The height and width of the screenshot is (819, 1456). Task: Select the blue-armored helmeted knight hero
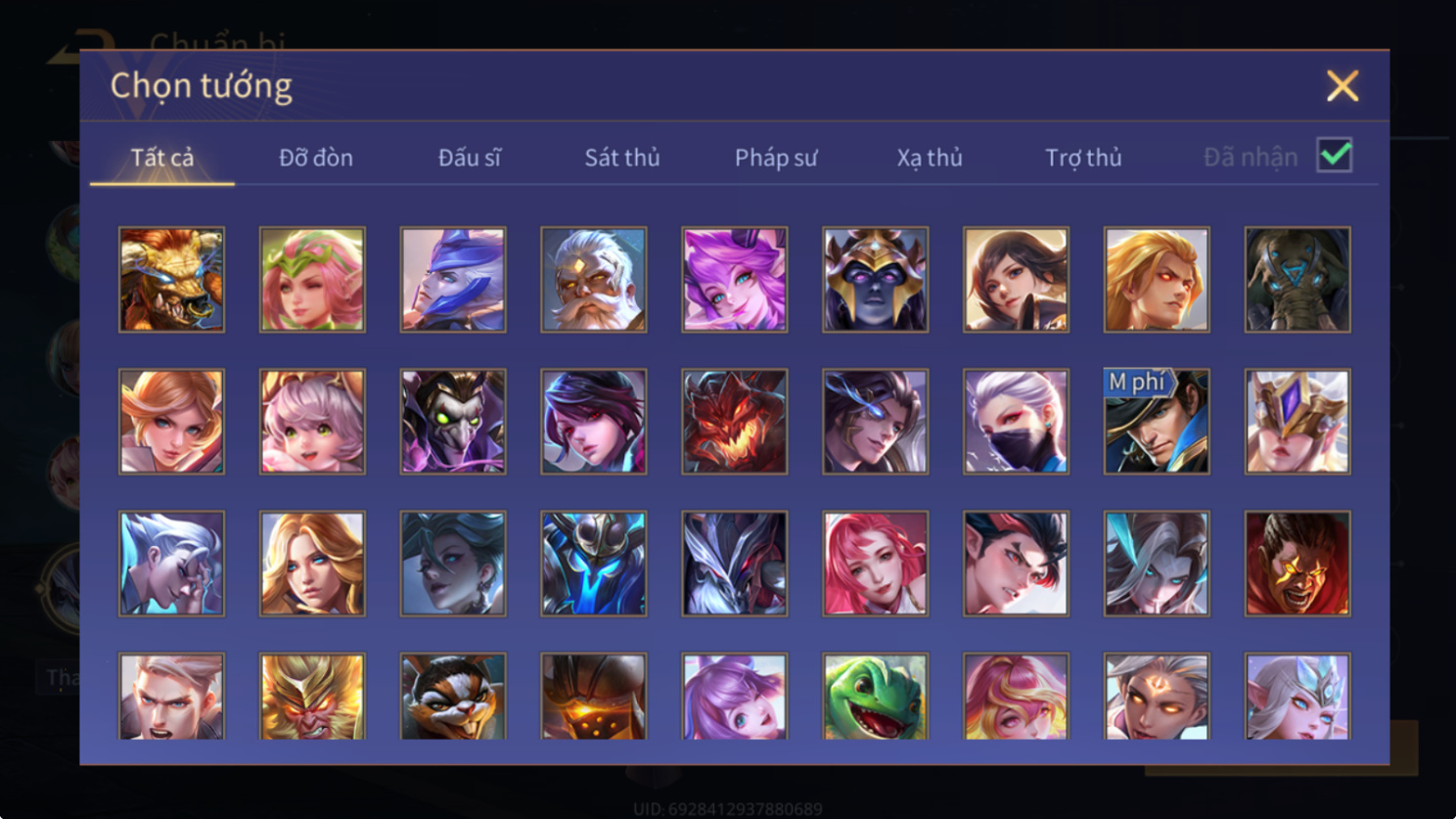coord(594,564)
